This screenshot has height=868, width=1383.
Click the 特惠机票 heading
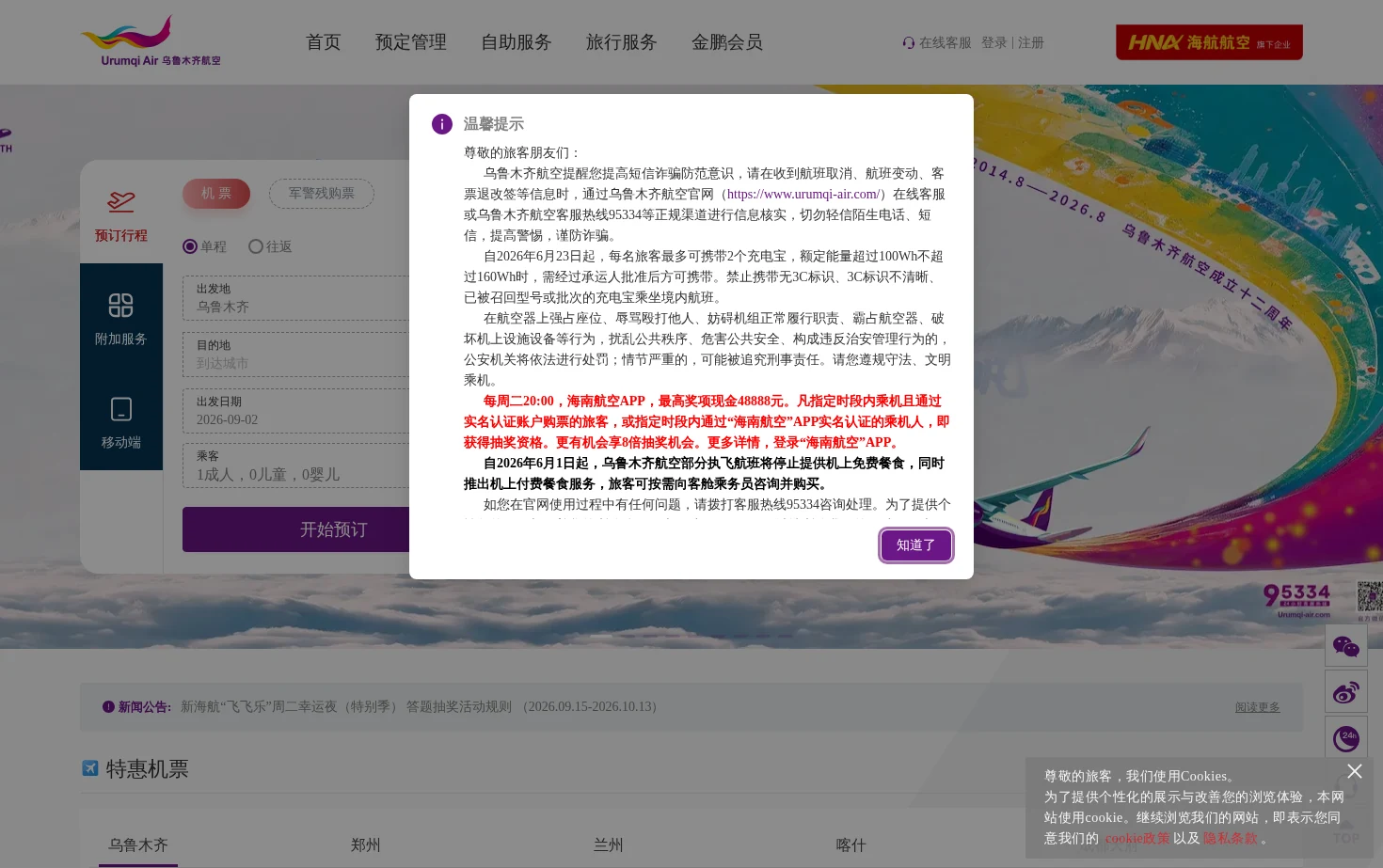[x=148, y=769]
